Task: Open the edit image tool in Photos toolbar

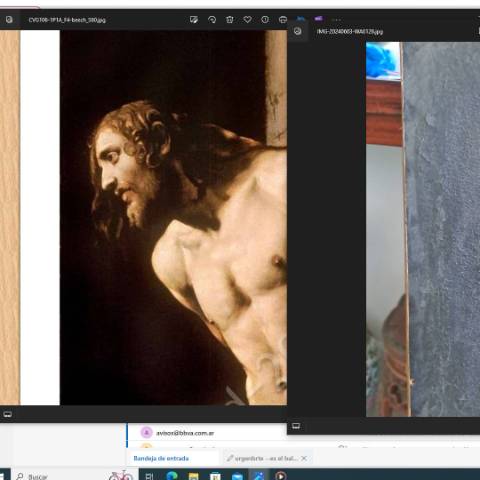Action: pos(193,20)
